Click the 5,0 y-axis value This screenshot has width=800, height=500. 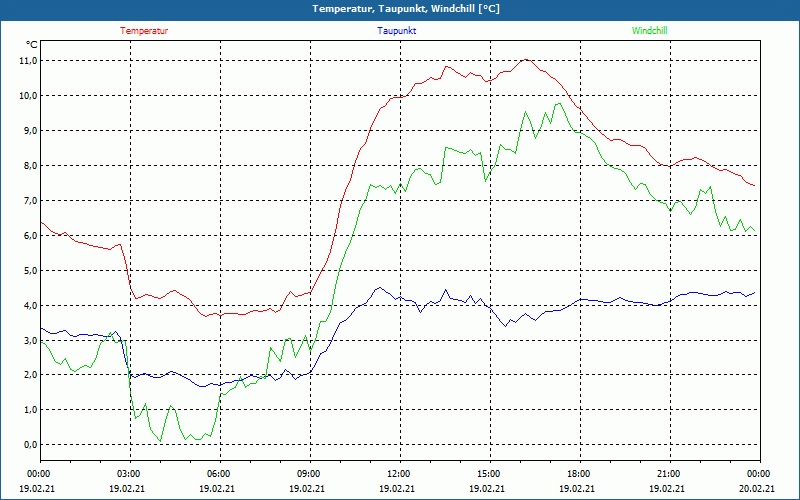[x=30, y=270]
